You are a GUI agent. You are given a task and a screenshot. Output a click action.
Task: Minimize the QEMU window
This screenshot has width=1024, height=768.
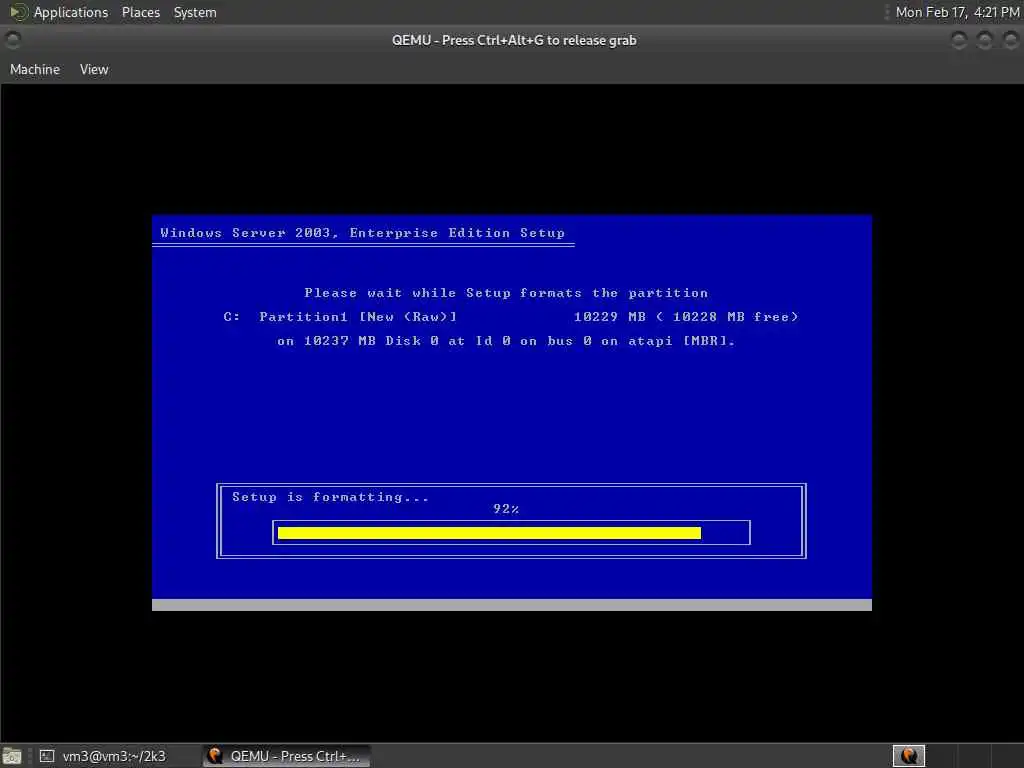[x=959, y=40]
